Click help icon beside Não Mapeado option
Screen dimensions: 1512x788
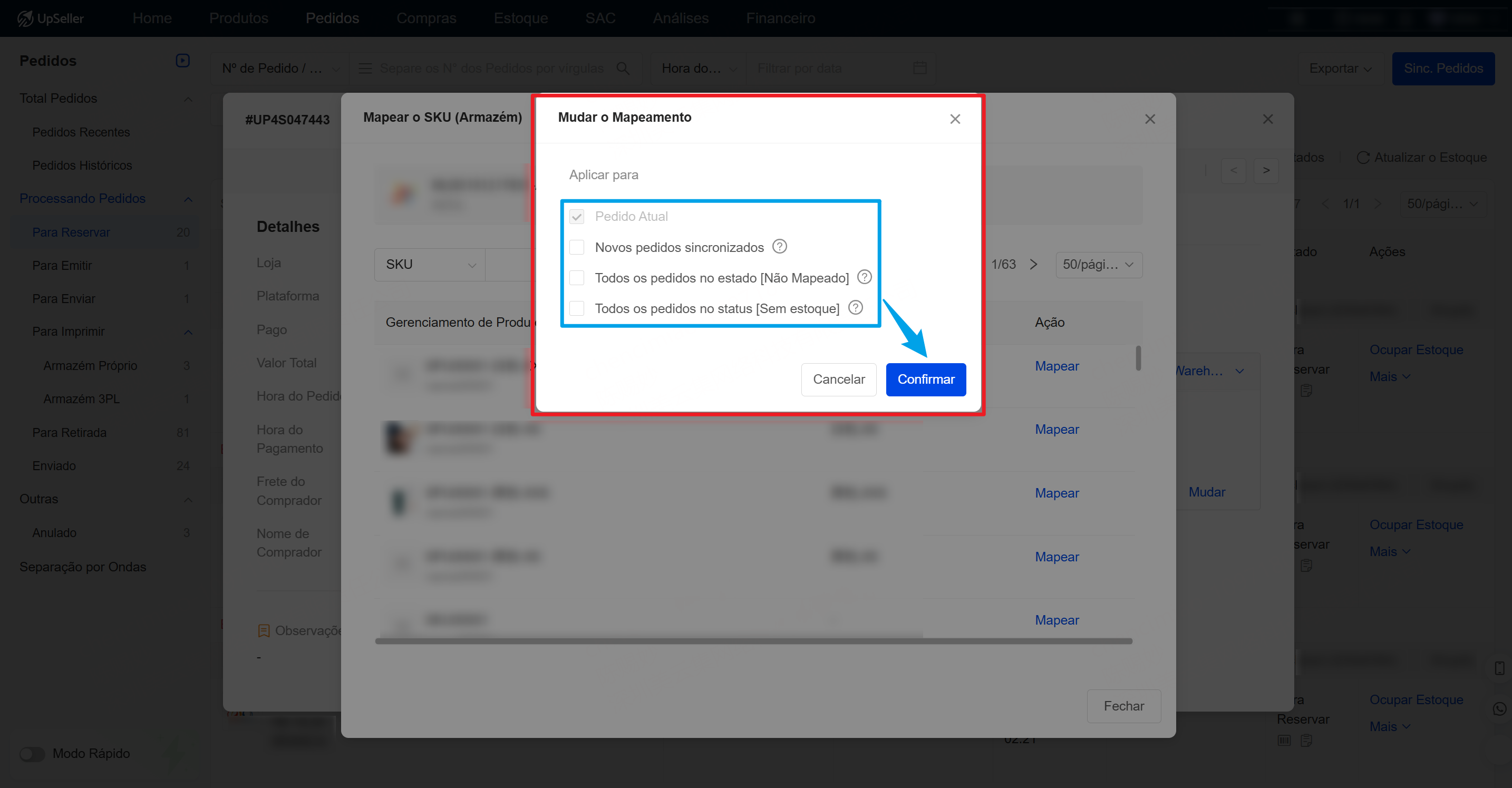(864, 277)
